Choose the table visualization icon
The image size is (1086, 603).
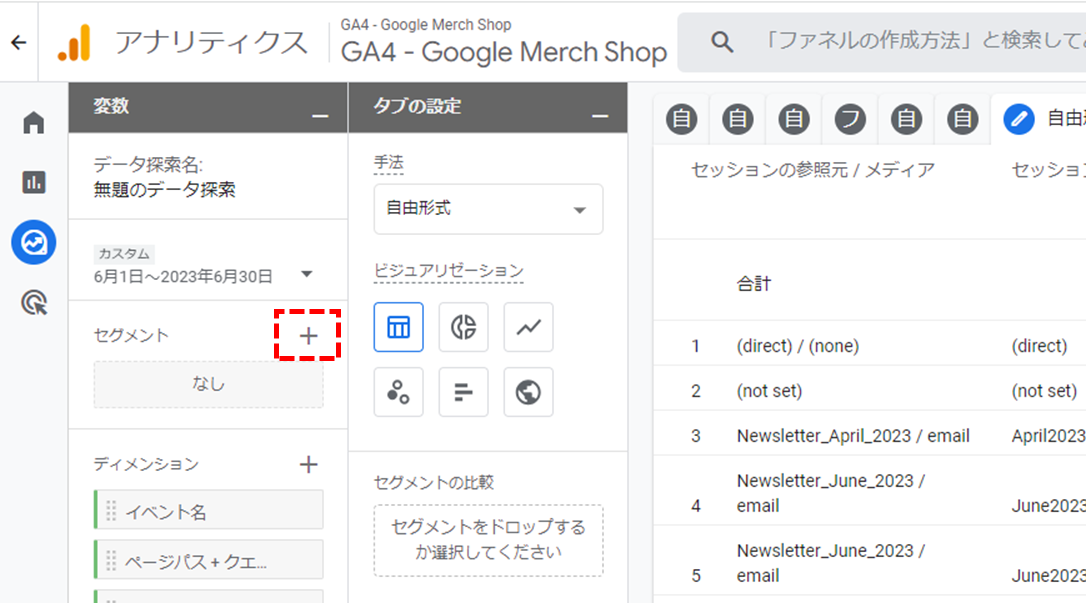point(398,327)
